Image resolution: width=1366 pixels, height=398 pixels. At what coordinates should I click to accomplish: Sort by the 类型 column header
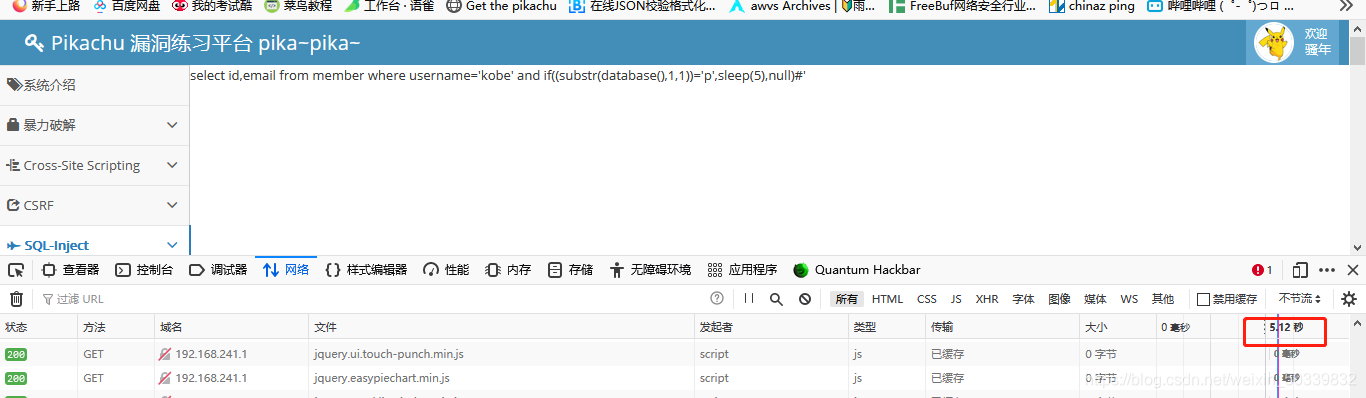click(x=887, y=327)
